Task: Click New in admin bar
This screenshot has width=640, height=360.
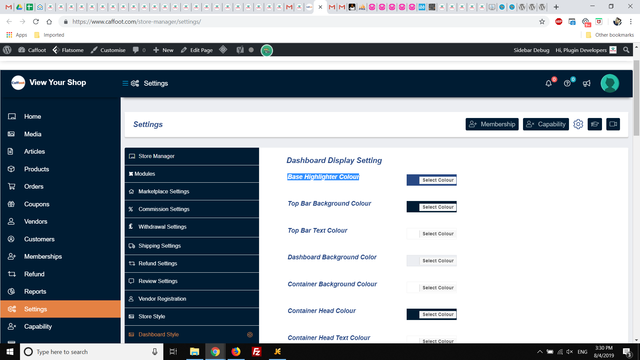Action: [163, 50]
